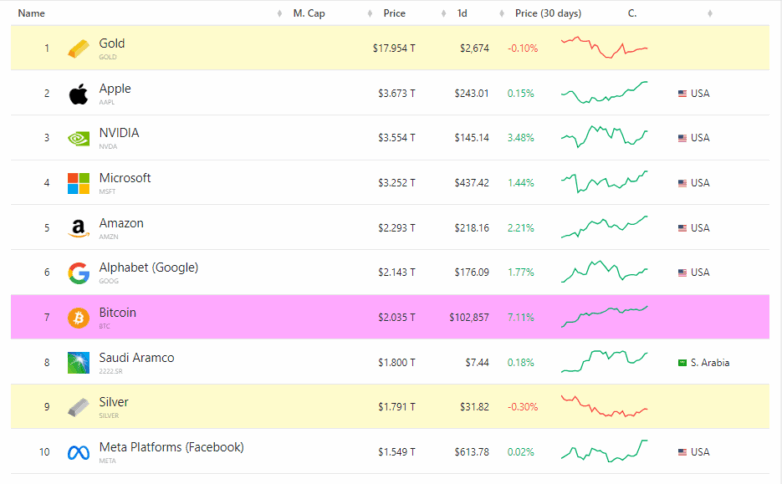Screen dimensions: 782x484
Task: Open the Gold asset link
Action: [112, 43]
